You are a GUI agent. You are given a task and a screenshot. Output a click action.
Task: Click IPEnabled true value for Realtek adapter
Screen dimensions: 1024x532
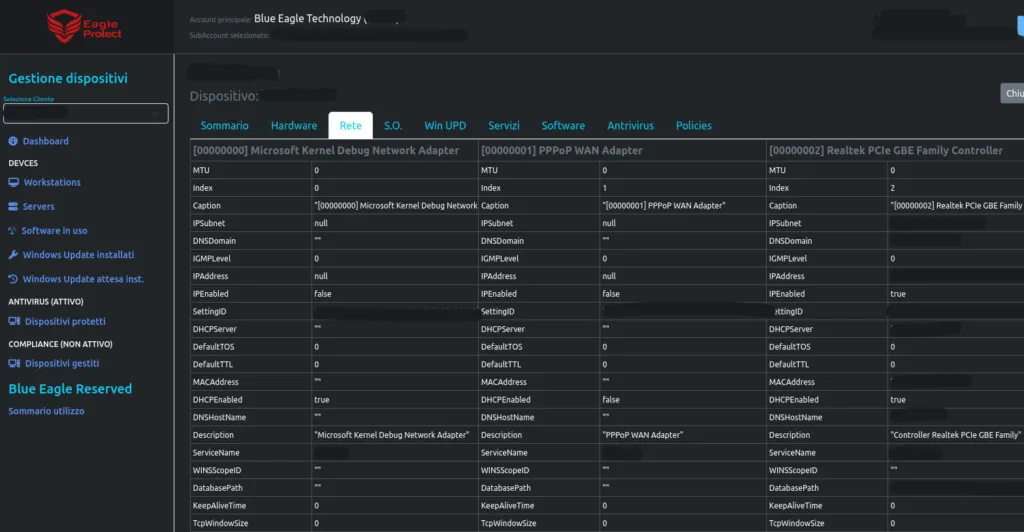point(898,294)
